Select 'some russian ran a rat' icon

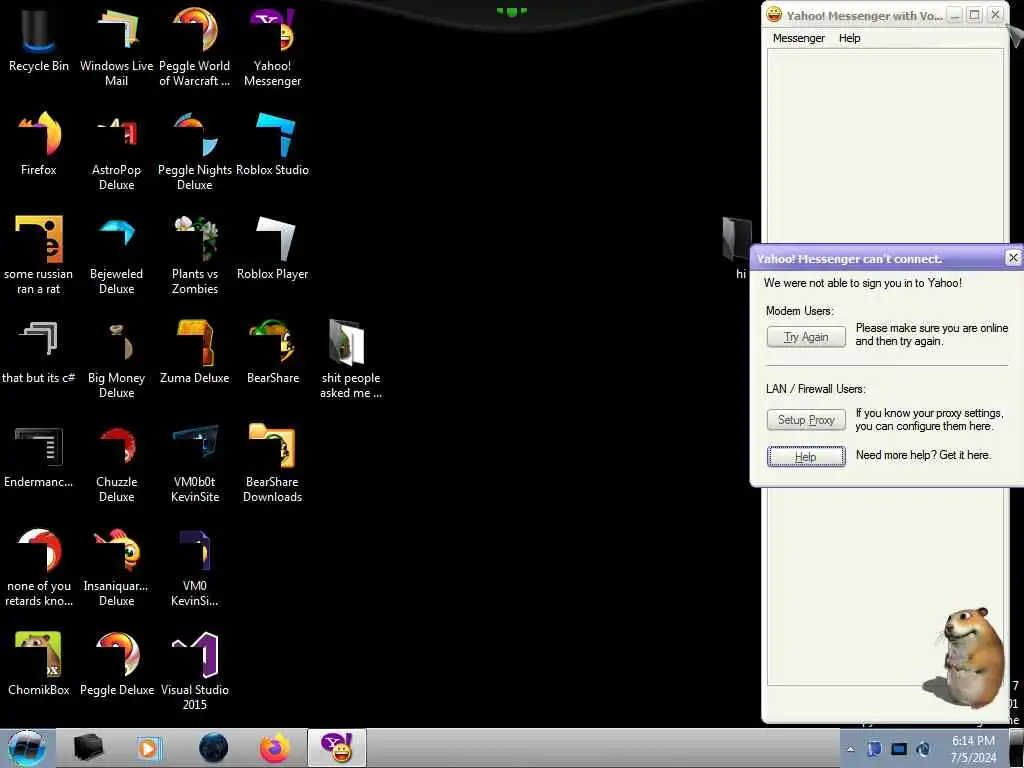39,255
